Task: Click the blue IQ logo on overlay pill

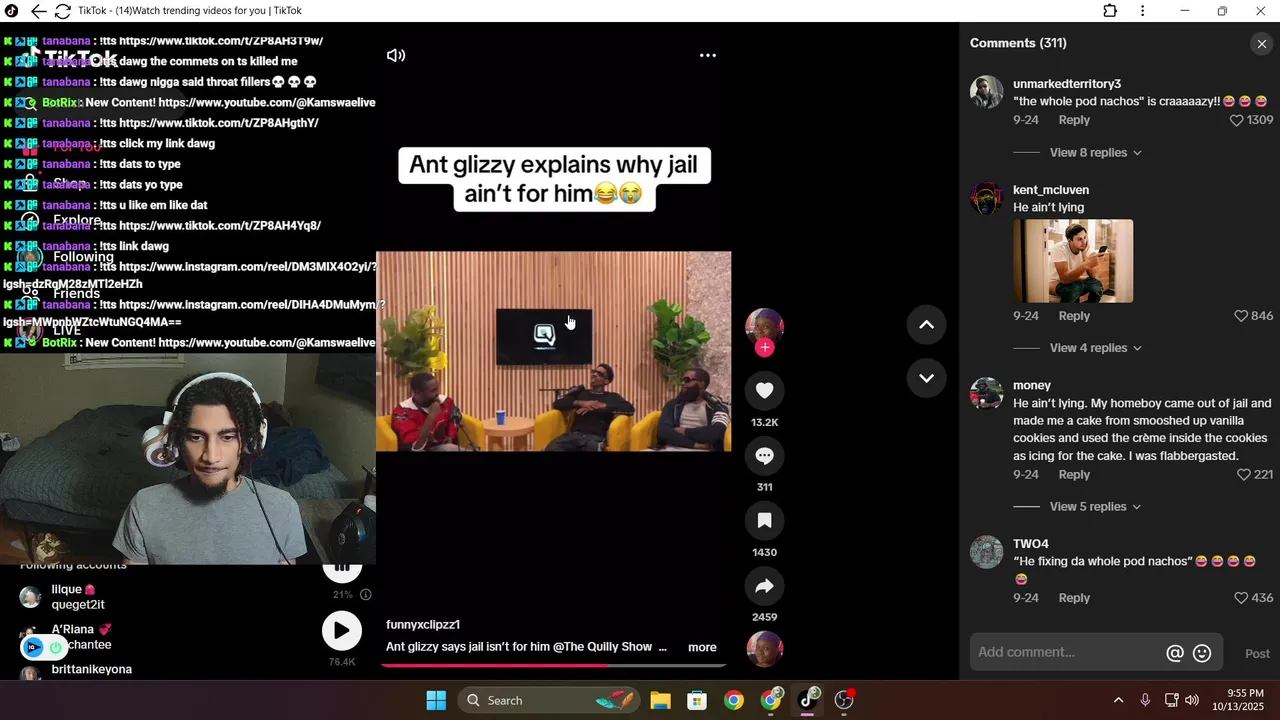Action: coord(33,647)
